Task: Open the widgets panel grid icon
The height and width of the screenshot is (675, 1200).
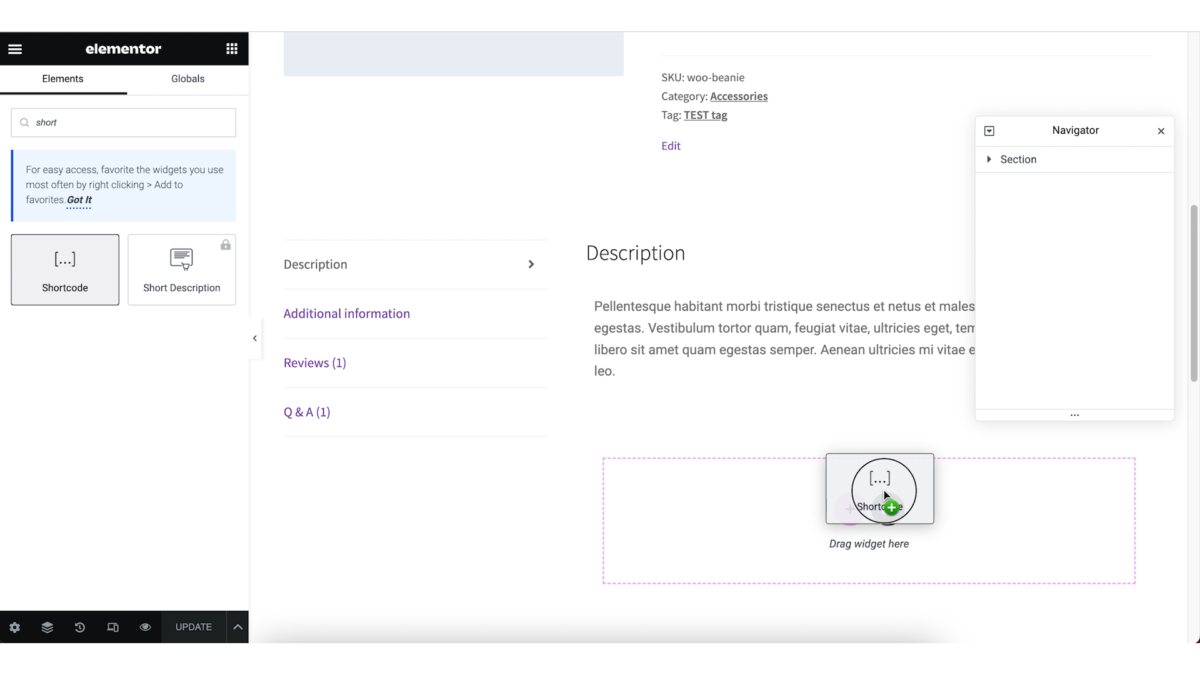Action: tap(231, 48)
